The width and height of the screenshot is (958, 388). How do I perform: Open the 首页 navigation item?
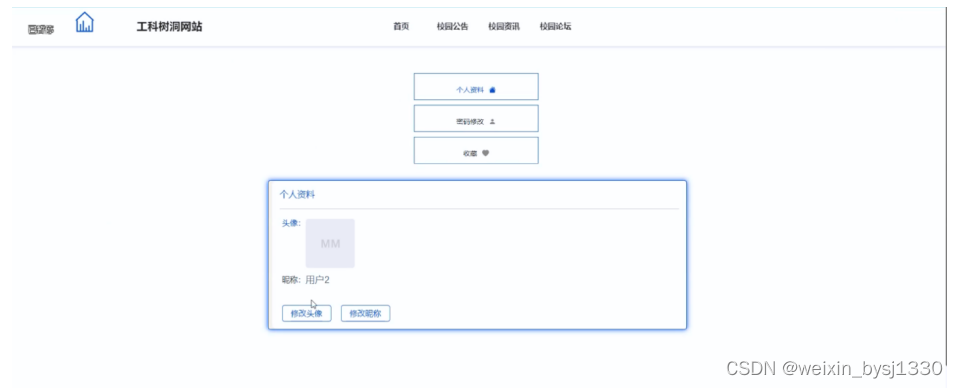tap(401, 26)
